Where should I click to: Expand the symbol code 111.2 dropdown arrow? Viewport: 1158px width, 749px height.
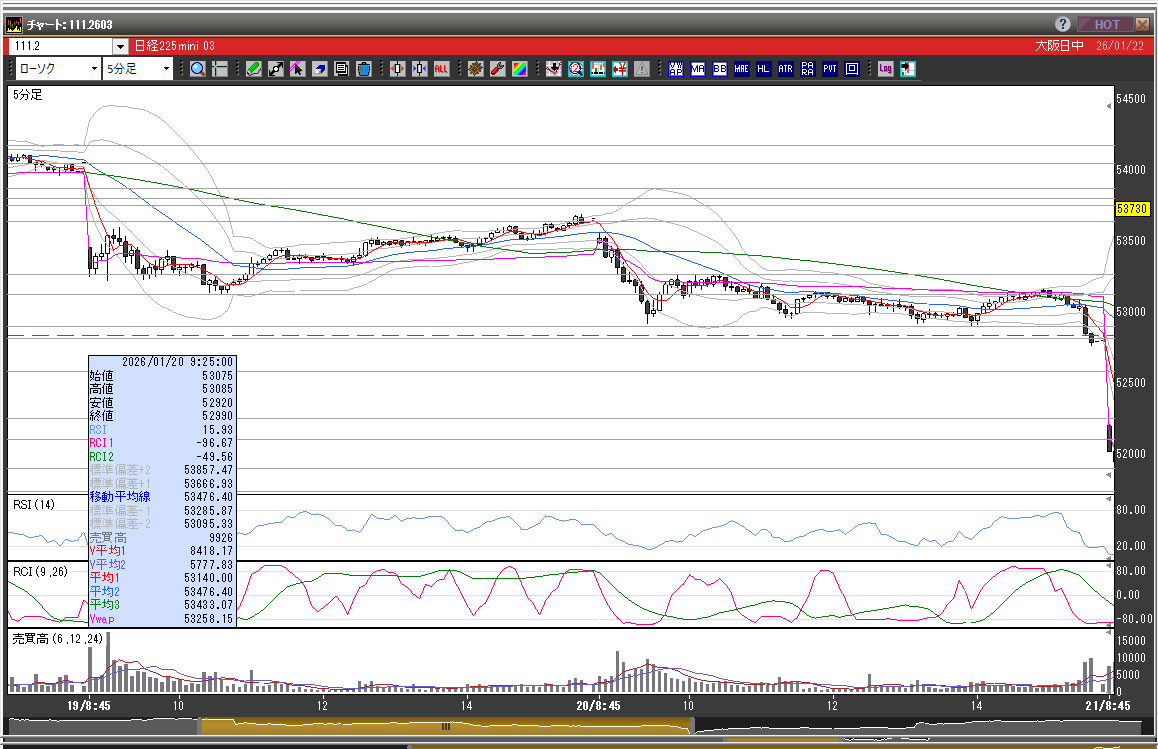click(x=120, y=46)
